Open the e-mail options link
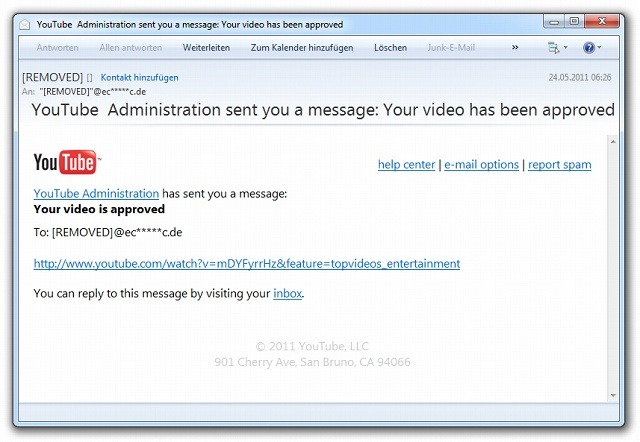Image resolution: width=640 pixels, height=442 pixels. pos(482,164)
